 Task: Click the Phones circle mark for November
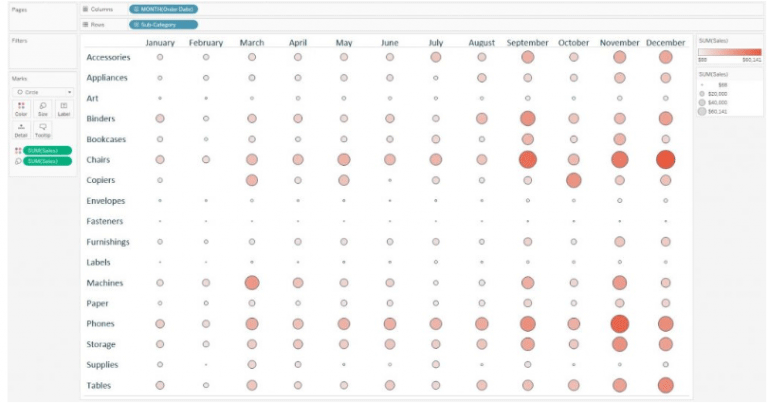[619, 324]
